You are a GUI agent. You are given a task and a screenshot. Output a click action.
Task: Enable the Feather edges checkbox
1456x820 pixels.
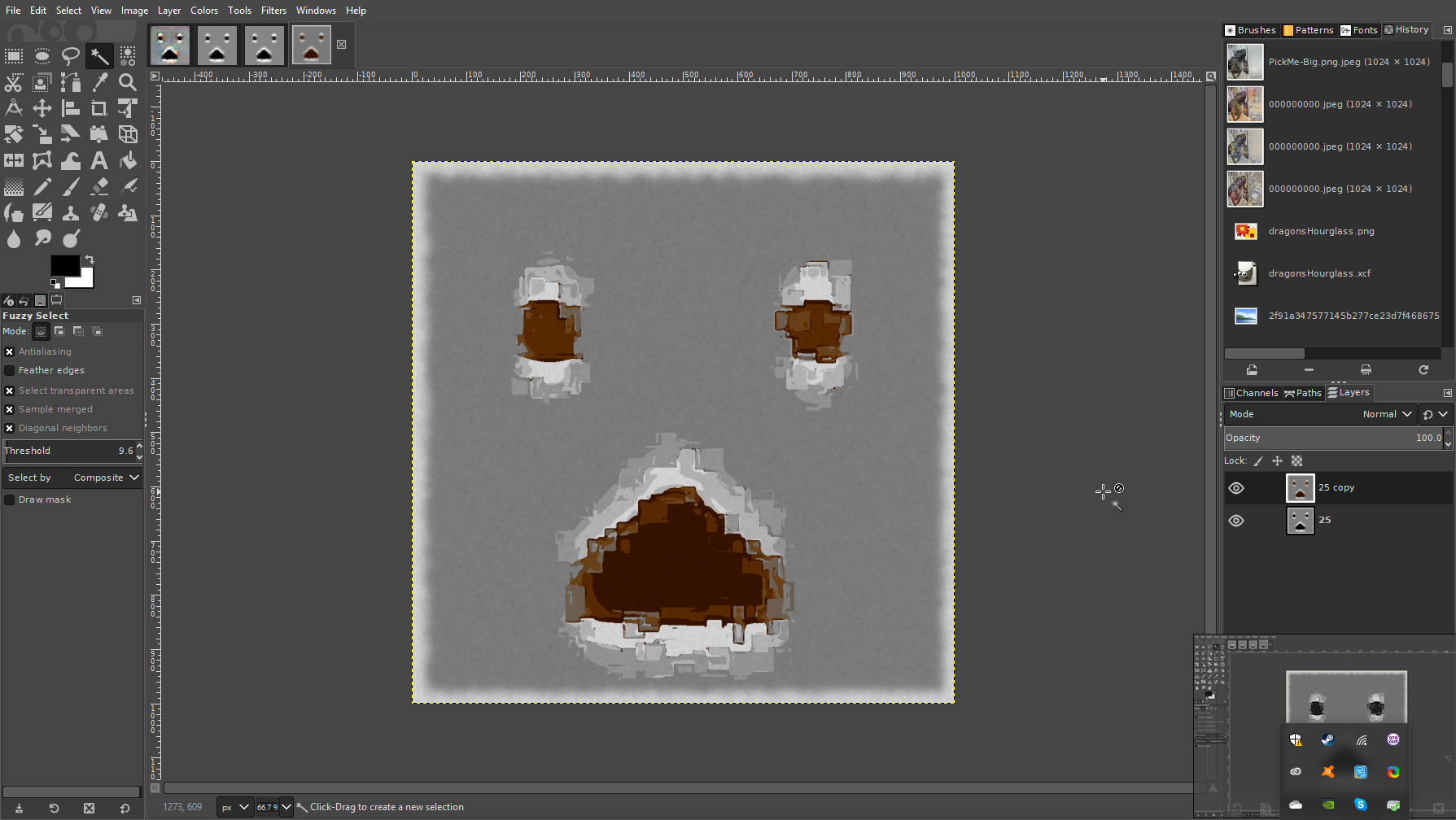tap(10, 370)
